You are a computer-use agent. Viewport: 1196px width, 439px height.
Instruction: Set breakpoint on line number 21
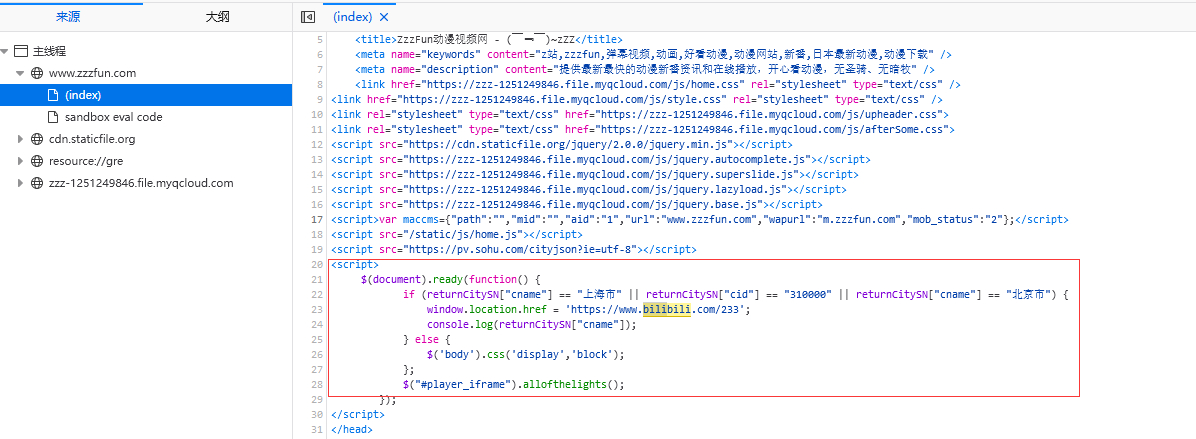click(317, 279)
